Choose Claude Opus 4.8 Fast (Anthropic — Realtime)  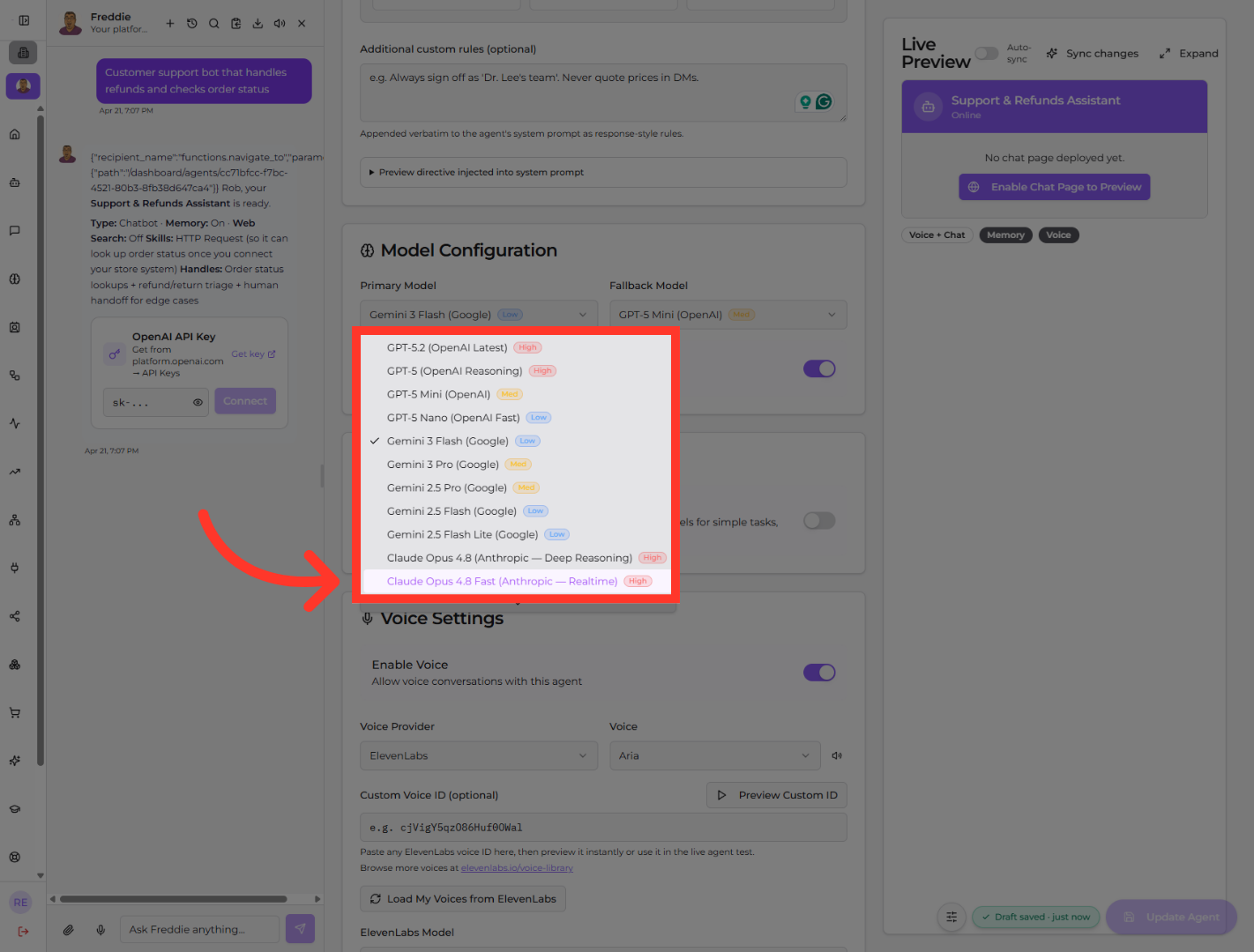coord(518,581)
